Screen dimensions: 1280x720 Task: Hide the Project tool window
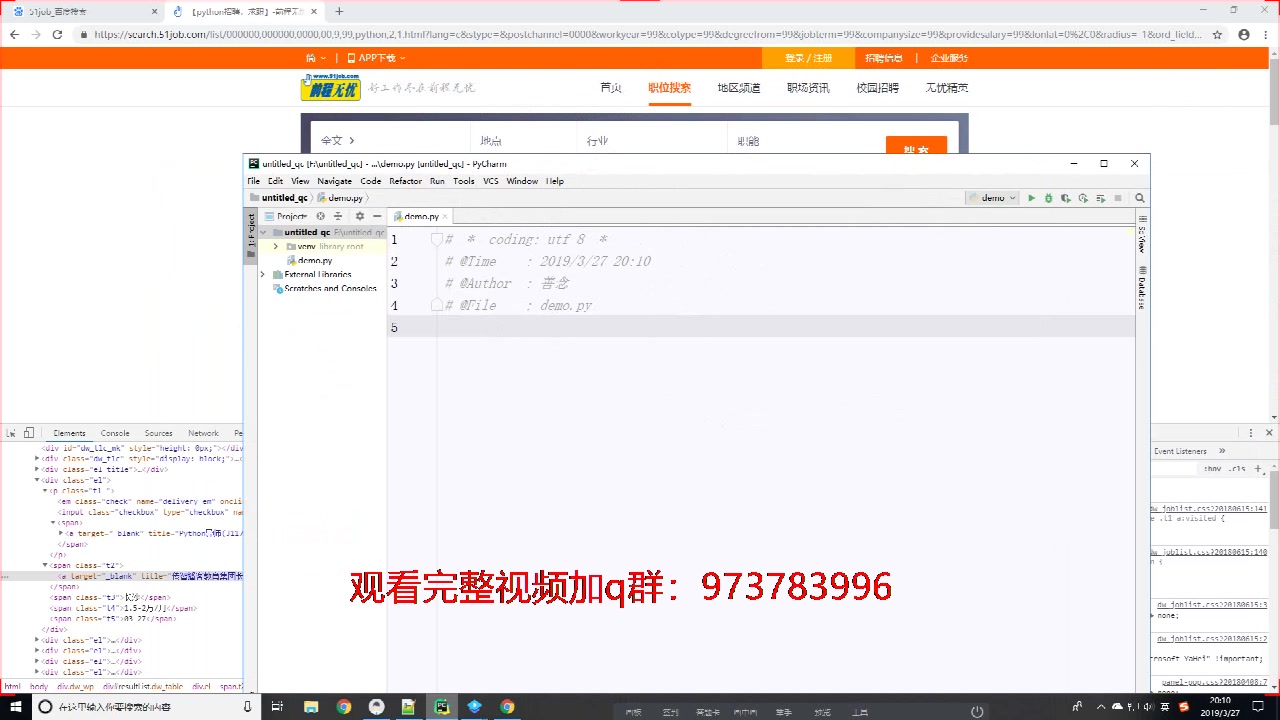point(376,216)
